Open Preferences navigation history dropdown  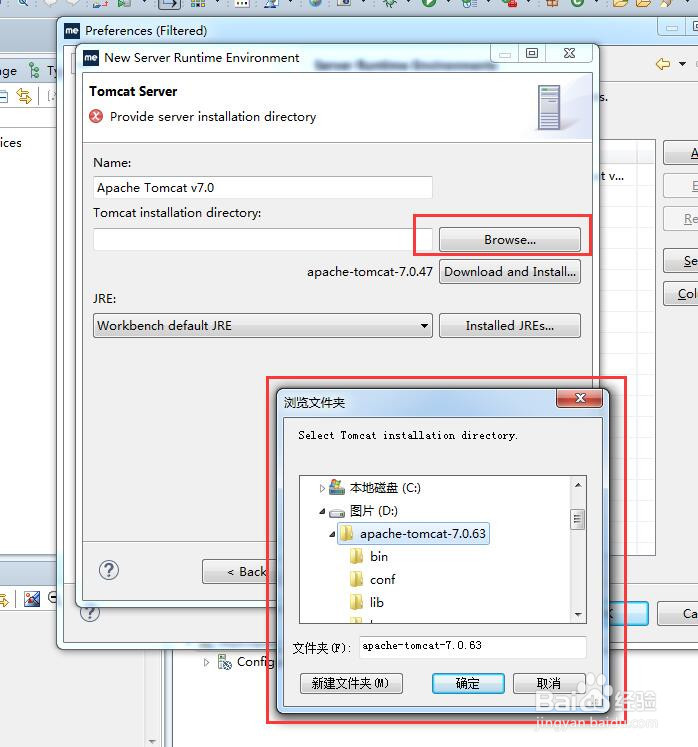click(682, 64)
